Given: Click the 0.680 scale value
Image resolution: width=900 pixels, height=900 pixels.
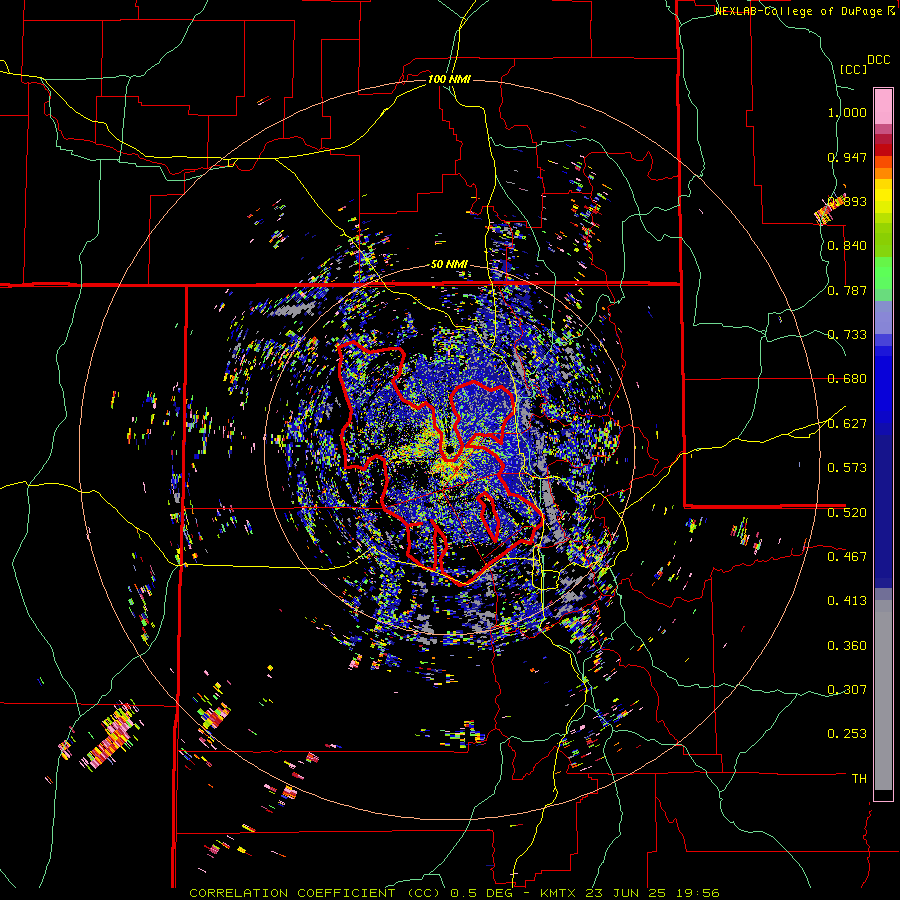Looking at the screenshot, I should 847,378.
